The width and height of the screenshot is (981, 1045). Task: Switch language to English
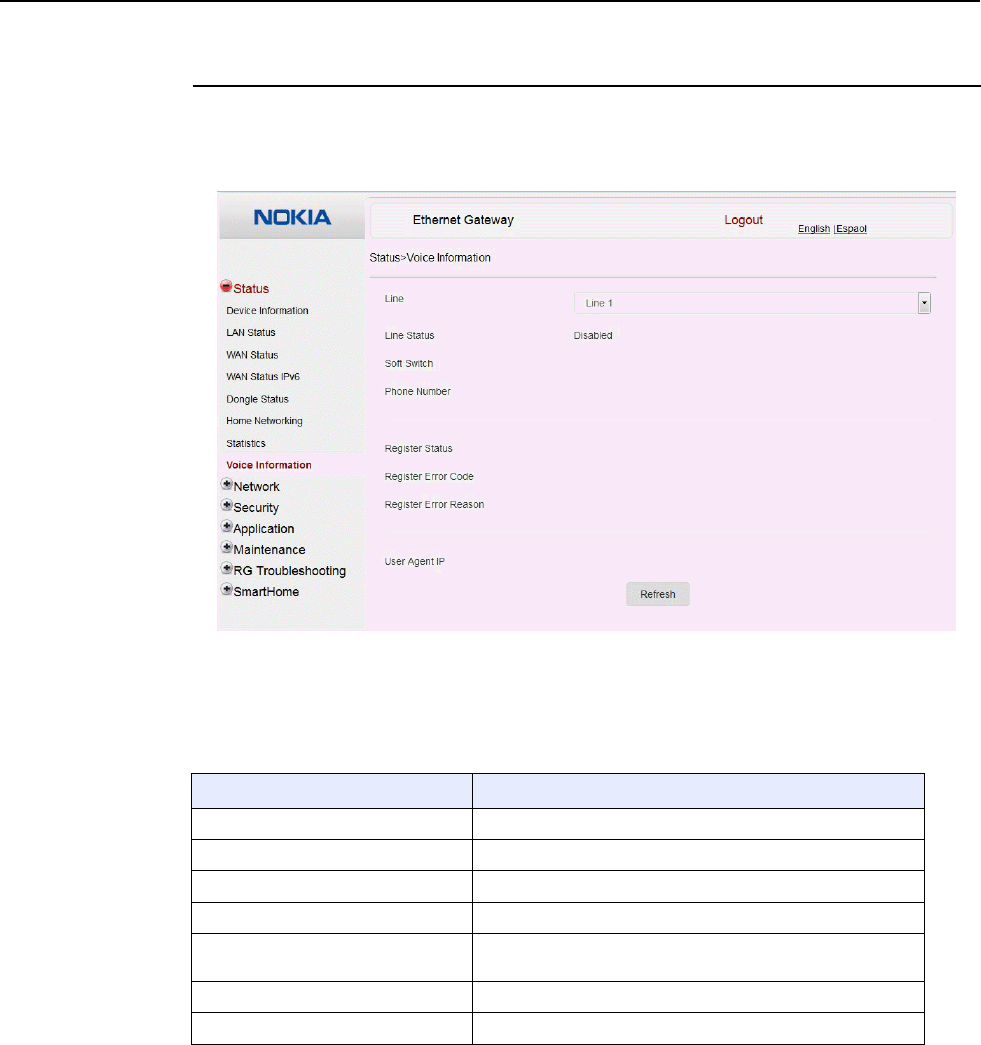click(x=814, y=229)
